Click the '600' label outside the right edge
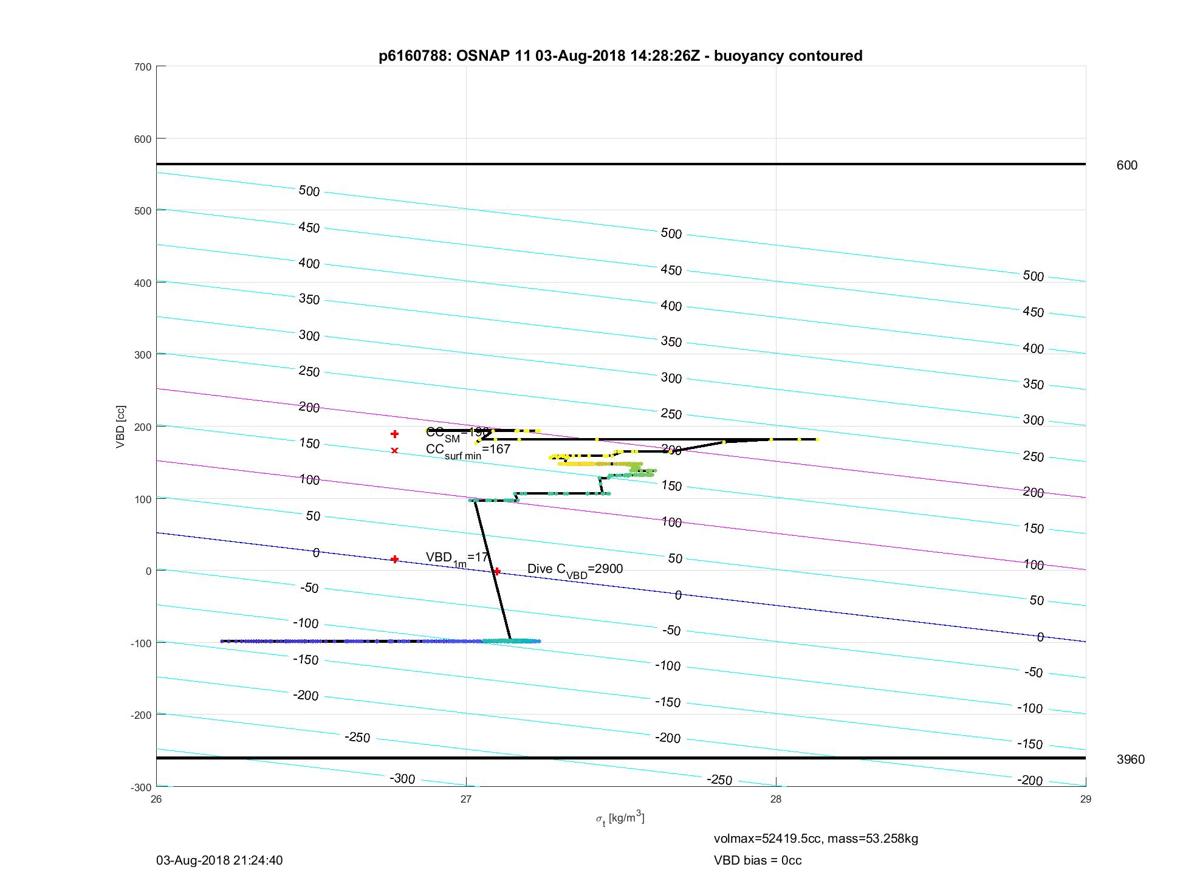The image size is (1200, 885). point(1127,166)
